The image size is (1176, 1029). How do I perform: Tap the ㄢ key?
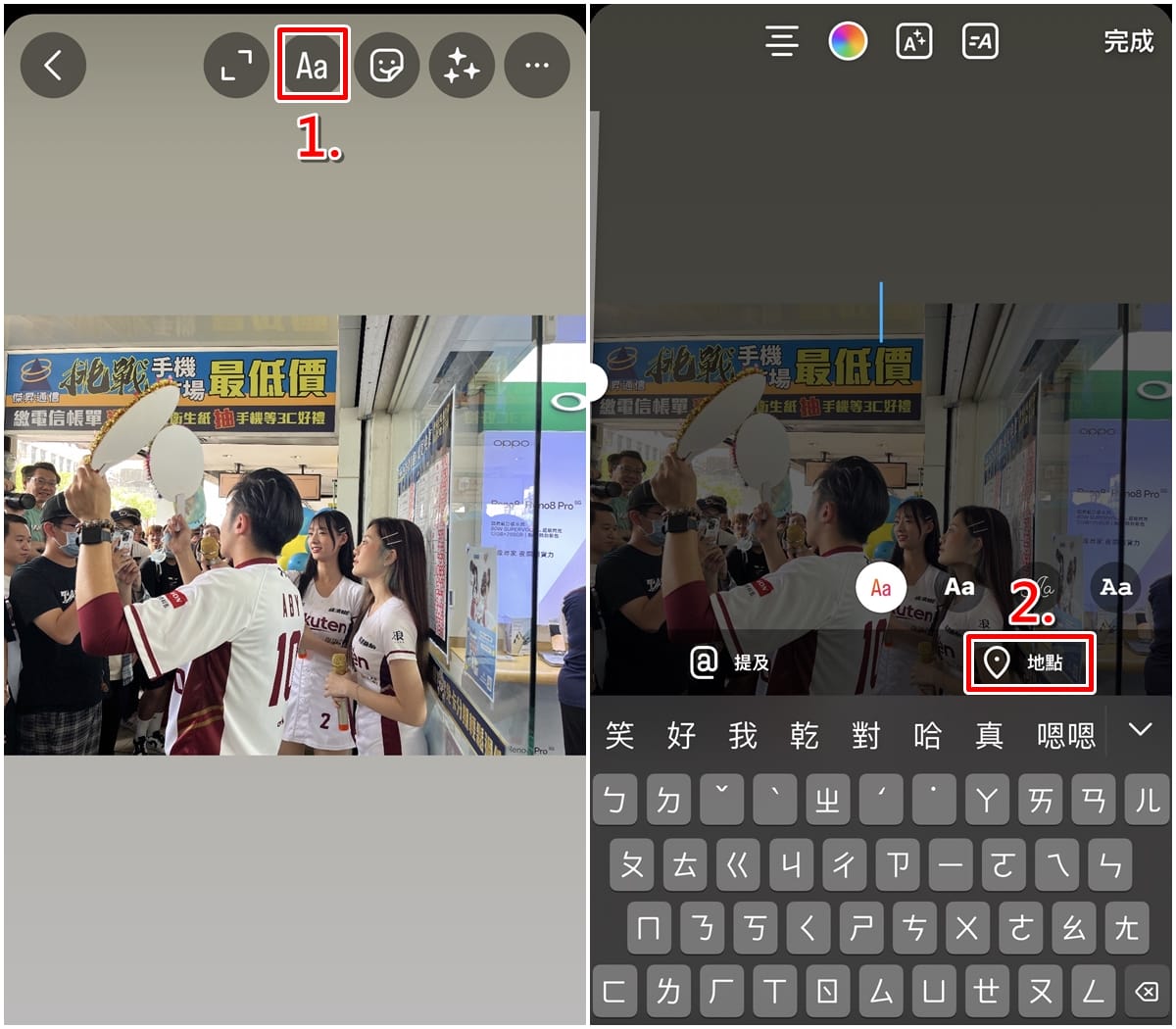point(1094,800)
